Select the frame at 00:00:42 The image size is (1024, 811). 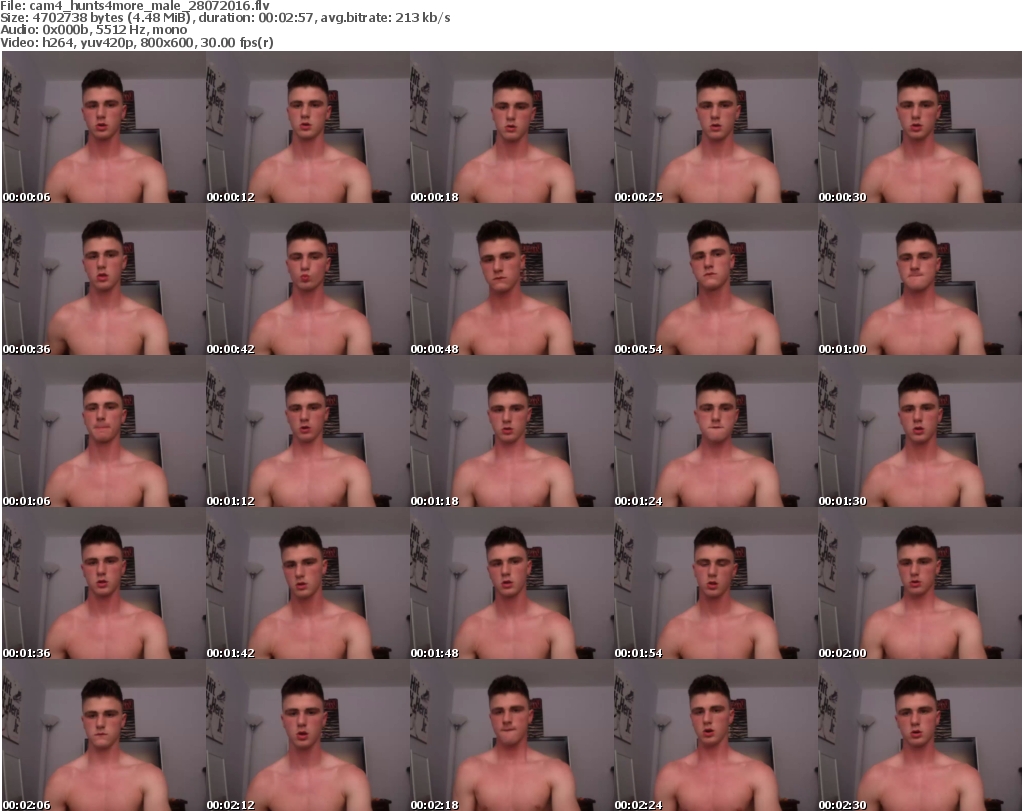click(x=308, y=279)
